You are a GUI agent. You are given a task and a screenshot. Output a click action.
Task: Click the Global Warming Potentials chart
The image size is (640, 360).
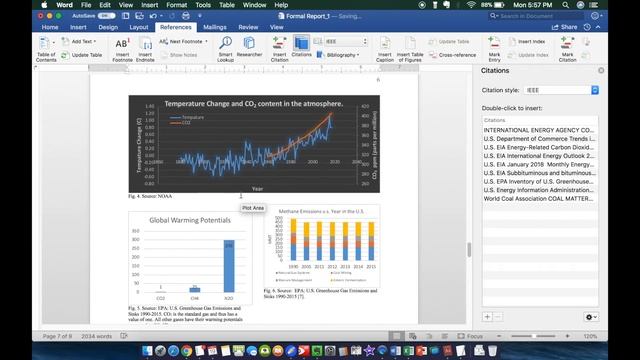tap(190, 258)
